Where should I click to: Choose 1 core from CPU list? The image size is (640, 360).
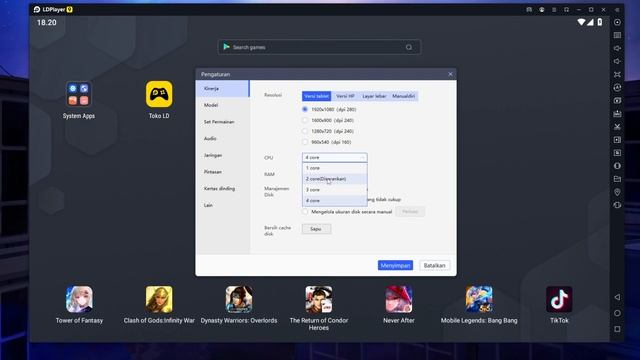point(334,168)
